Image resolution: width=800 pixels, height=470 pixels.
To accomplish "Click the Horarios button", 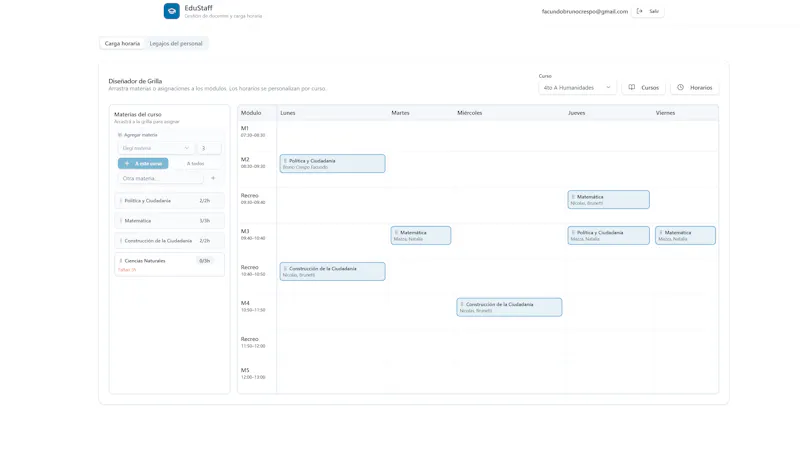I will (695, 88).
